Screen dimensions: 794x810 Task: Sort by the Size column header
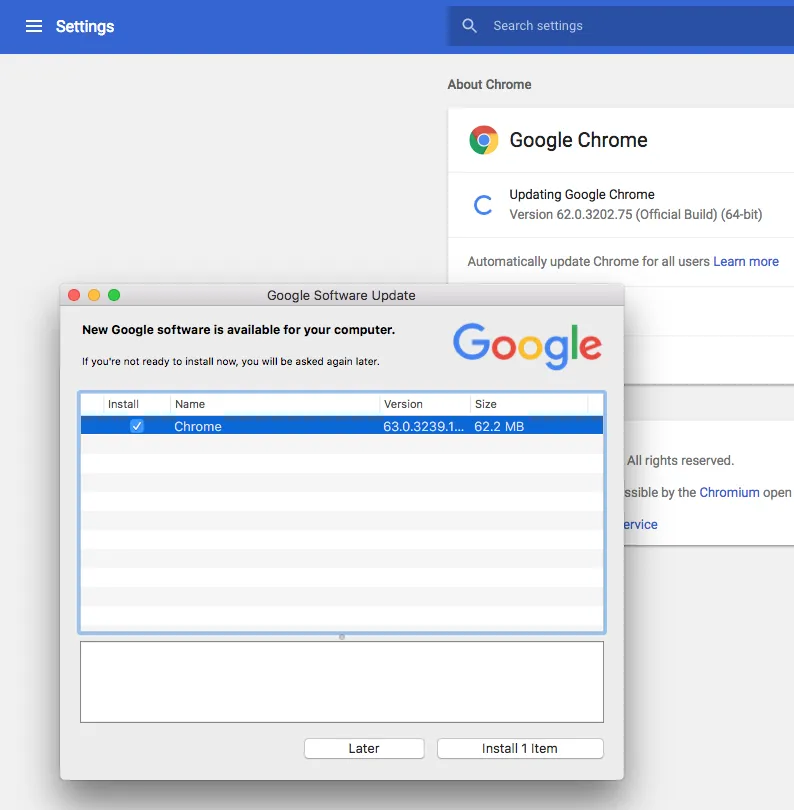529,404
